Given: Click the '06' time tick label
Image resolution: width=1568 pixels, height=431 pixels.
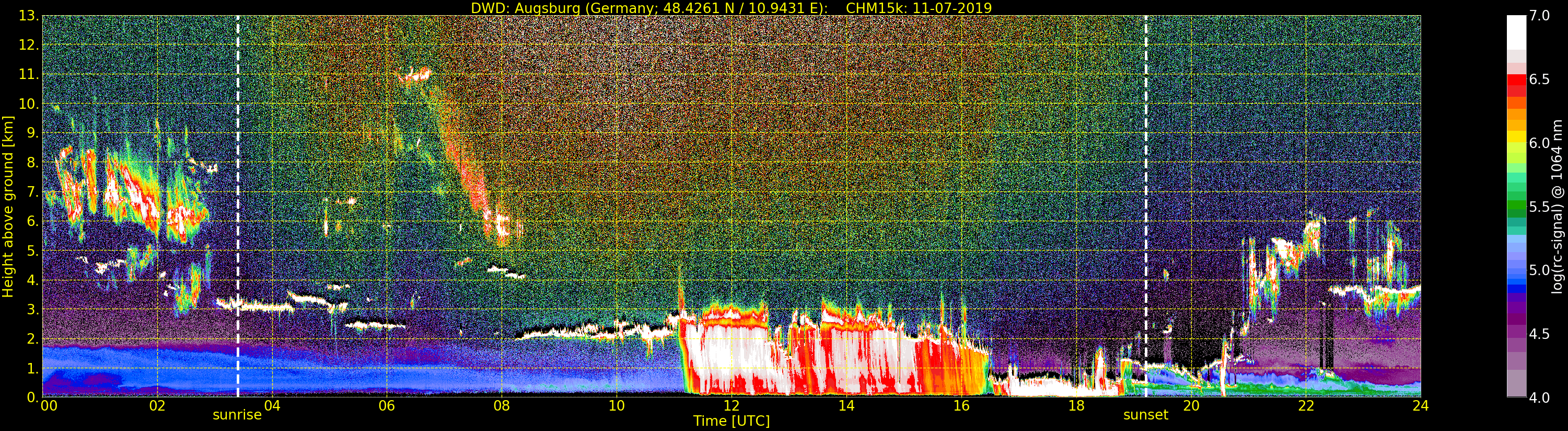Looking at the screenshot, I should pyautogui.click(x=387, y=406).
